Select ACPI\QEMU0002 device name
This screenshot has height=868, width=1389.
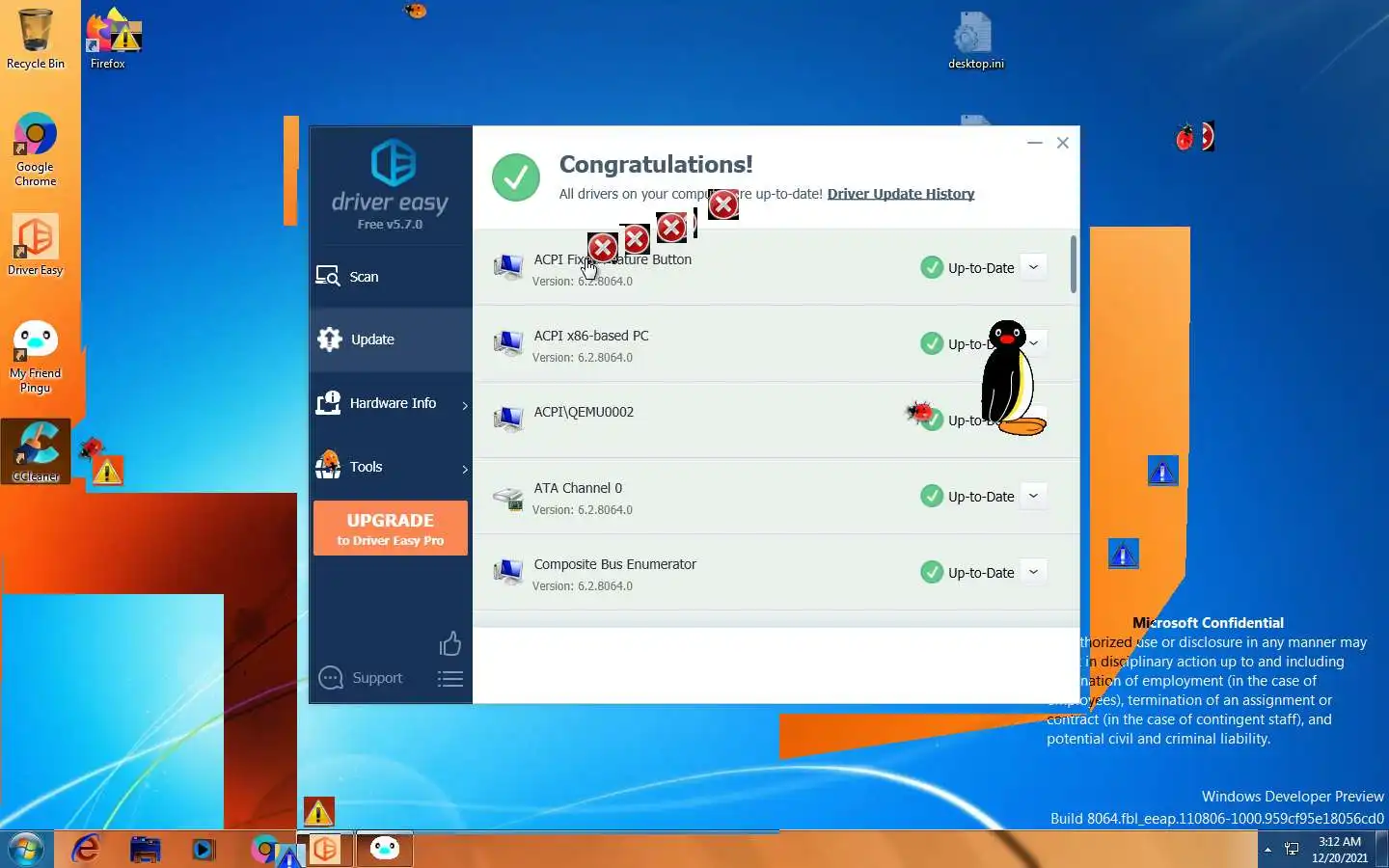584,412
